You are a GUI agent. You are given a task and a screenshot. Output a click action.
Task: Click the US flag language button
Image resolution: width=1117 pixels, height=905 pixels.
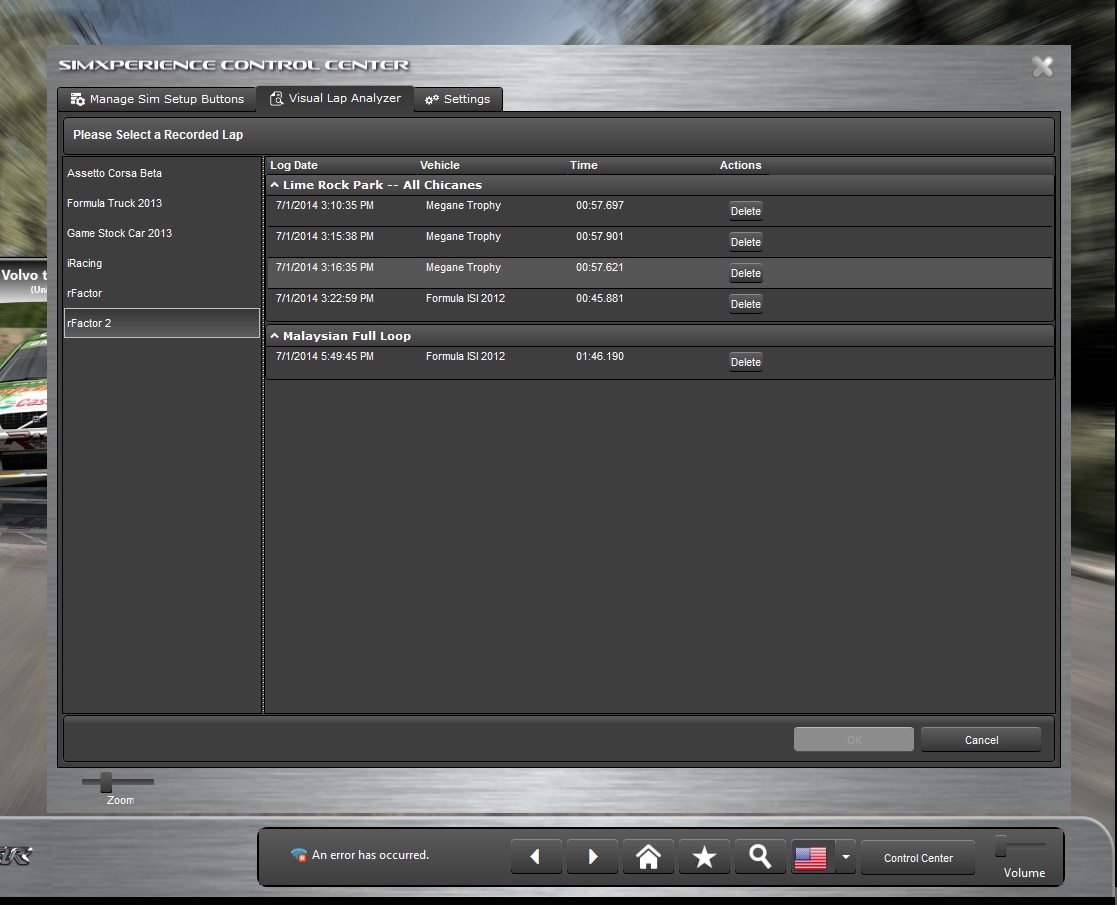[x=811, y=857]
